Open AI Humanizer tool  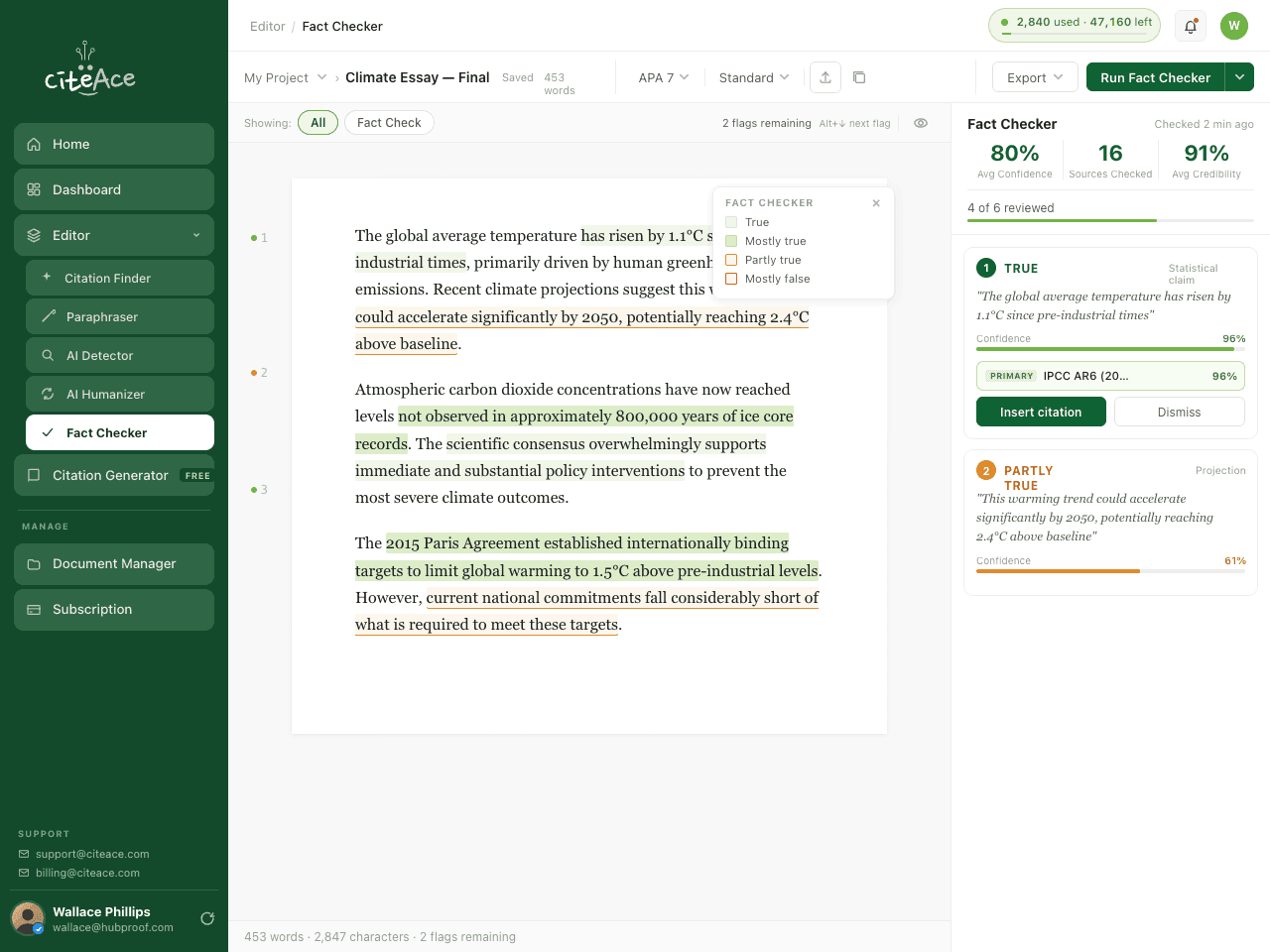[x=120, y=394]
